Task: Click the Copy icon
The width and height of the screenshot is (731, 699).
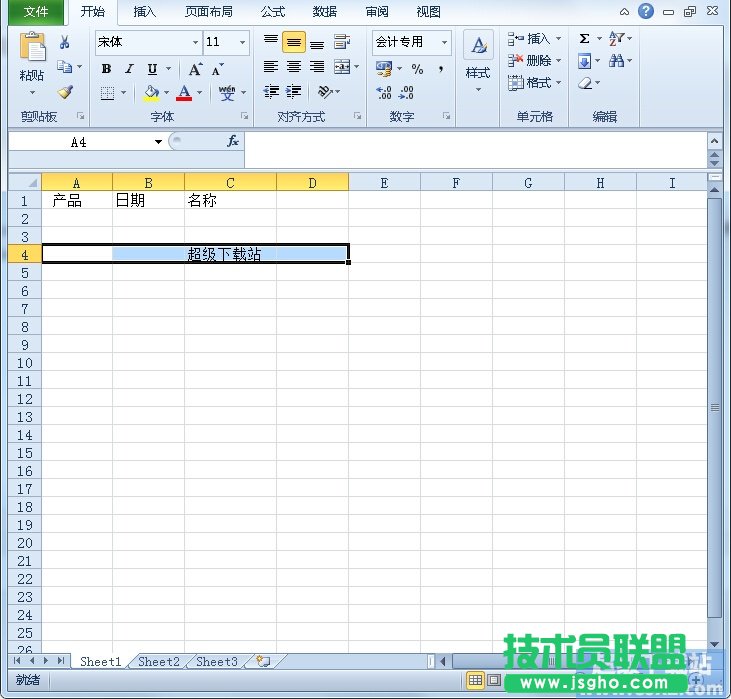Action: 64,67
